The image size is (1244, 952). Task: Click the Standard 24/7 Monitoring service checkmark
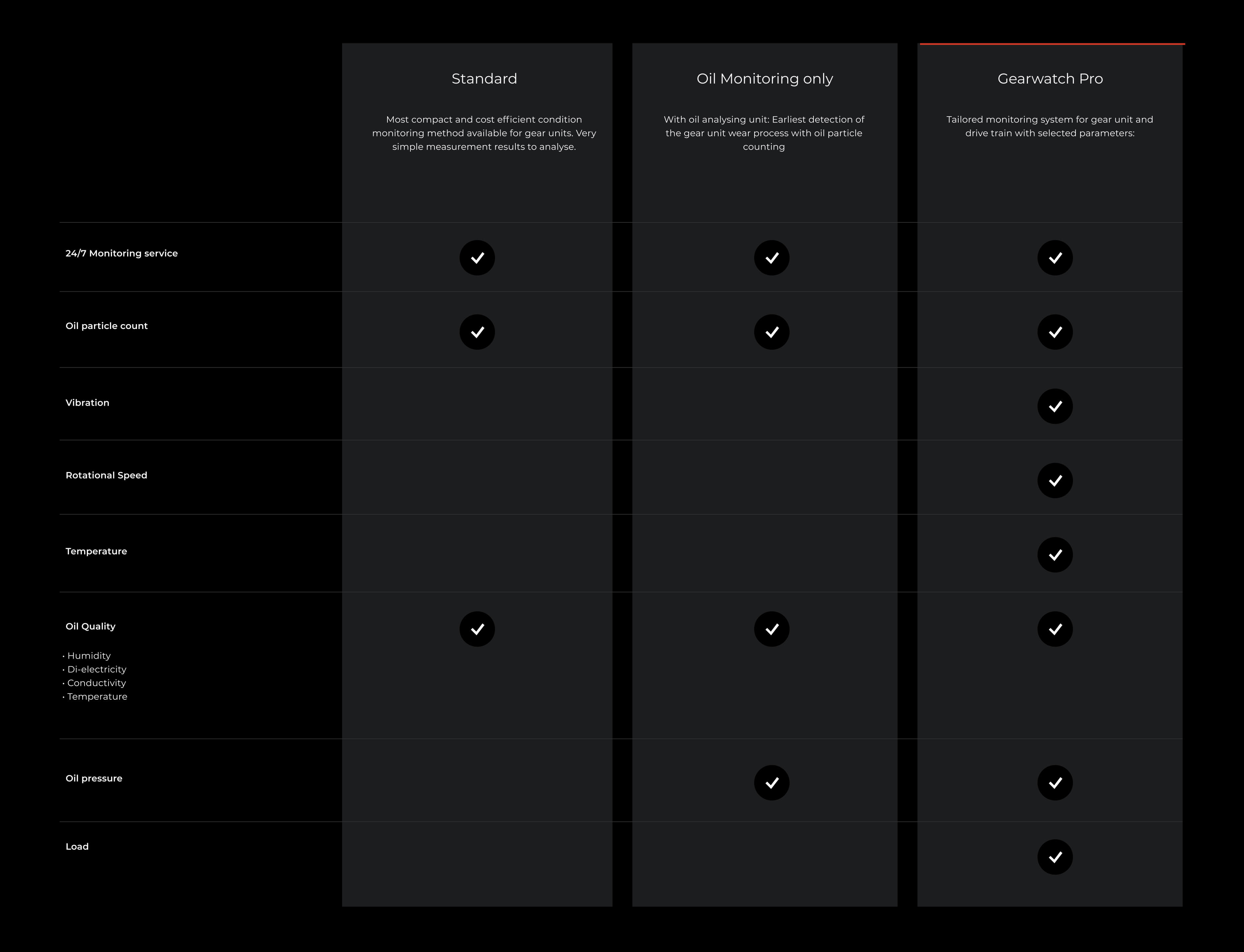pos(477,258)
